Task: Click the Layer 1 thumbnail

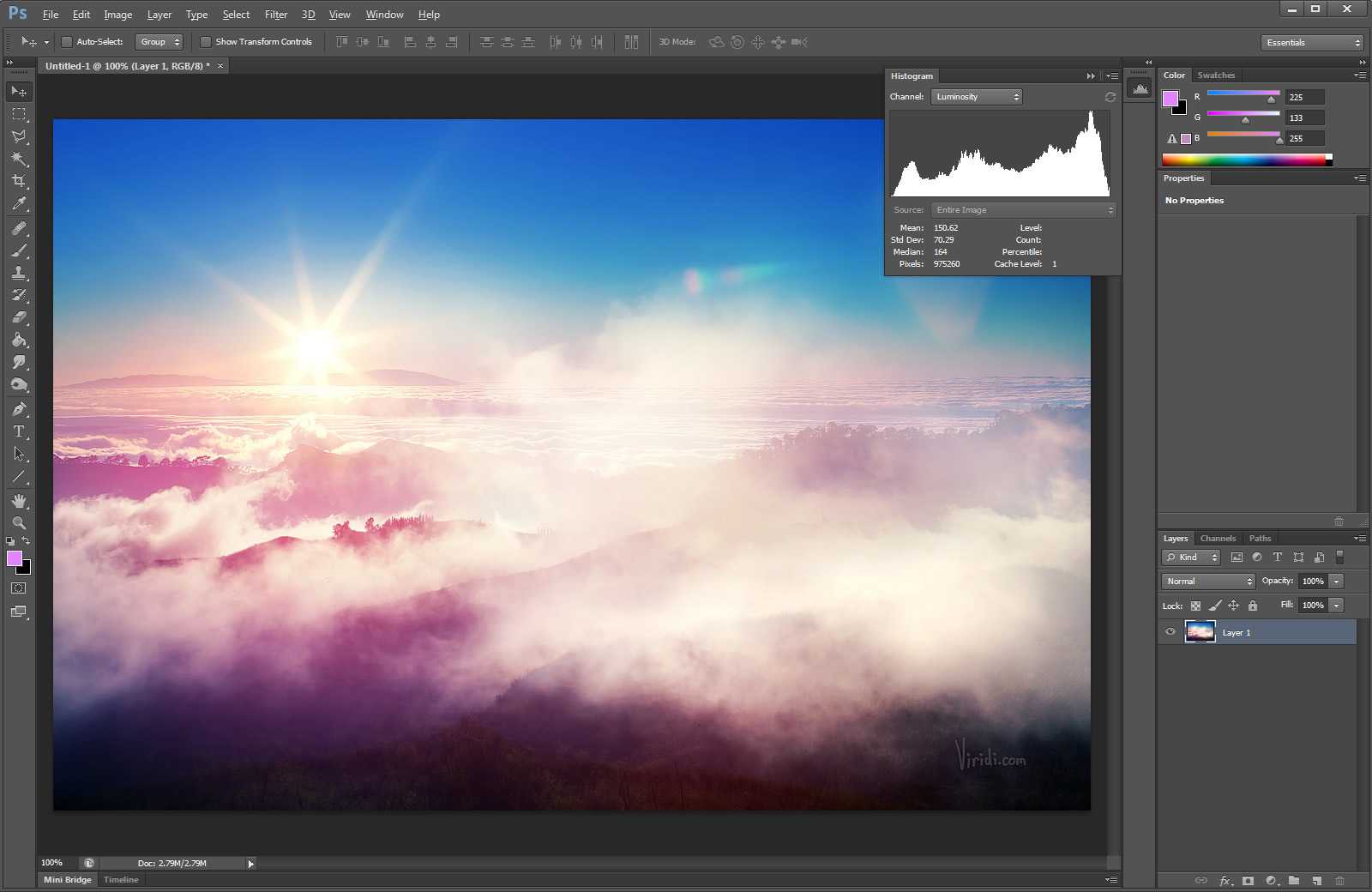Action: click(x=1200, y=632)
